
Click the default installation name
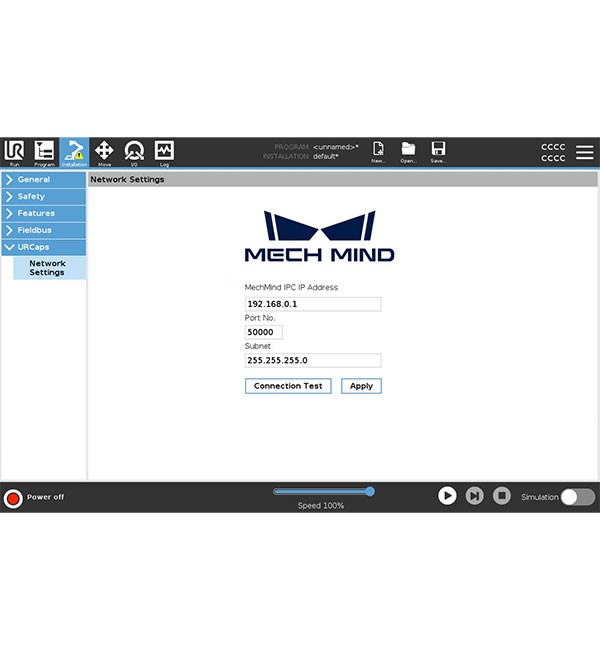pos(326,157)
